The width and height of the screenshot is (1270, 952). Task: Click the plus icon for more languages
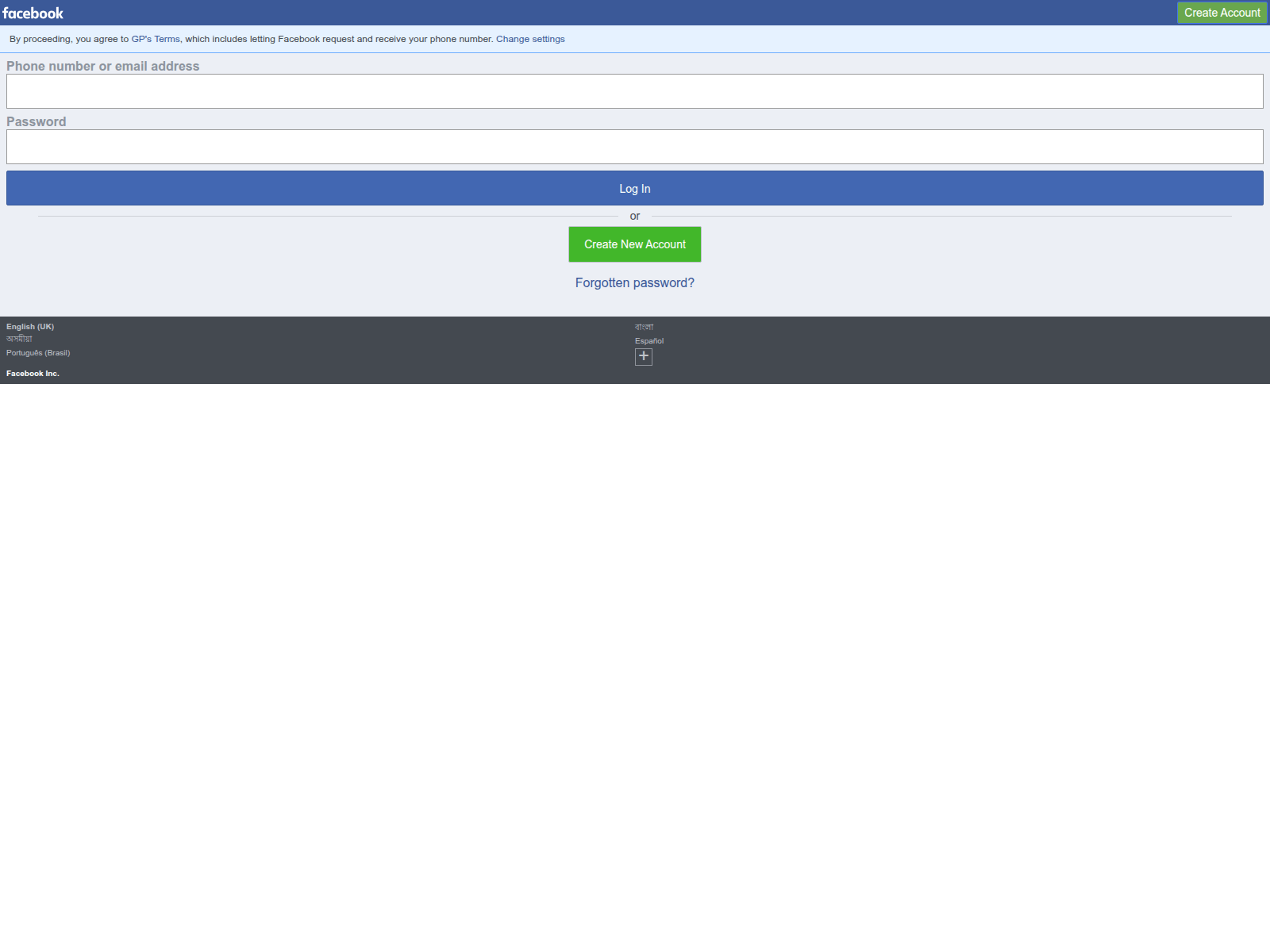click(644, 357)
